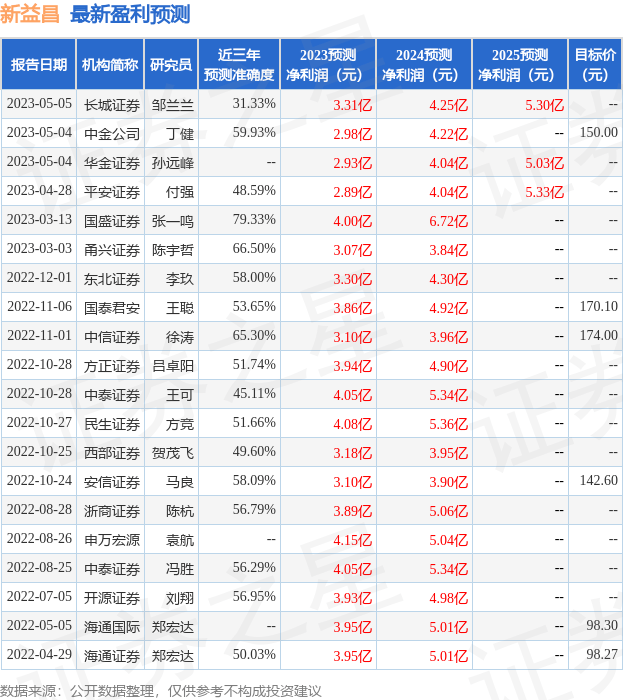Select the 安信证券 institution cell
Image resolution: width=623 pixels, height=700 pixels.
[112, 482]
